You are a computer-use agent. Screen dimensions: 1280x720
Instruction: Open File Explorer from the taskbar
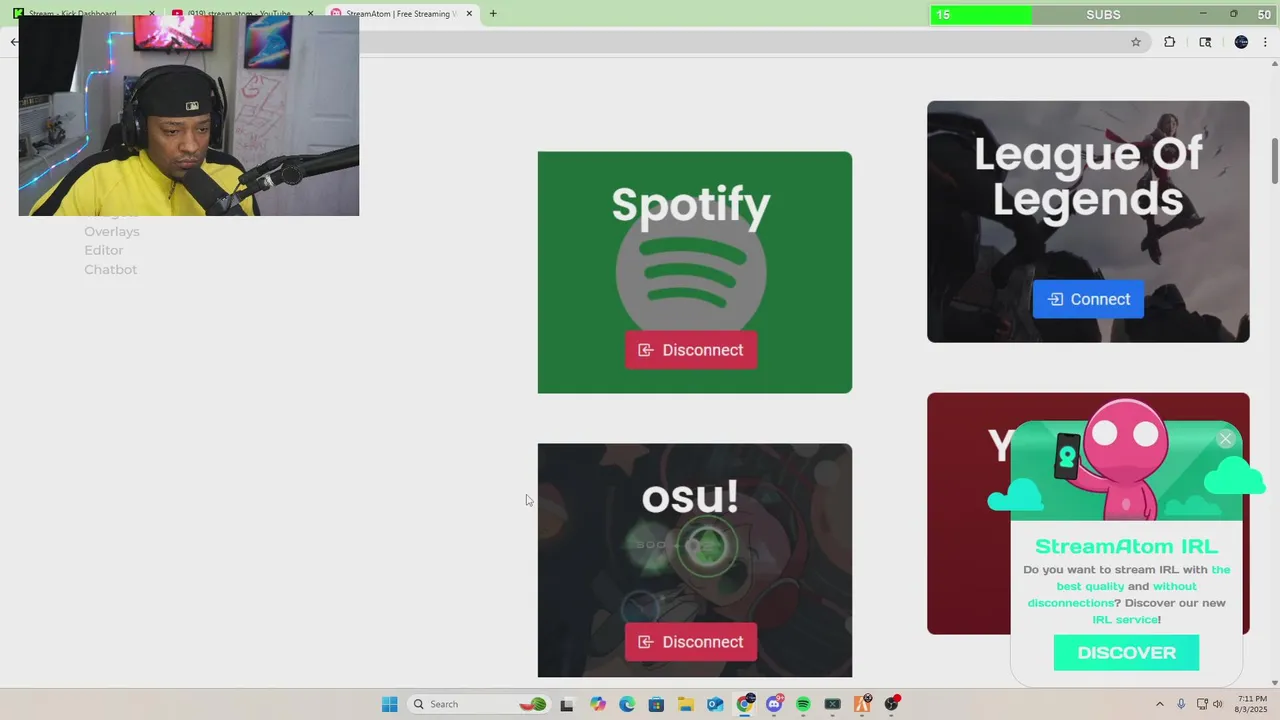coord(686,704)
